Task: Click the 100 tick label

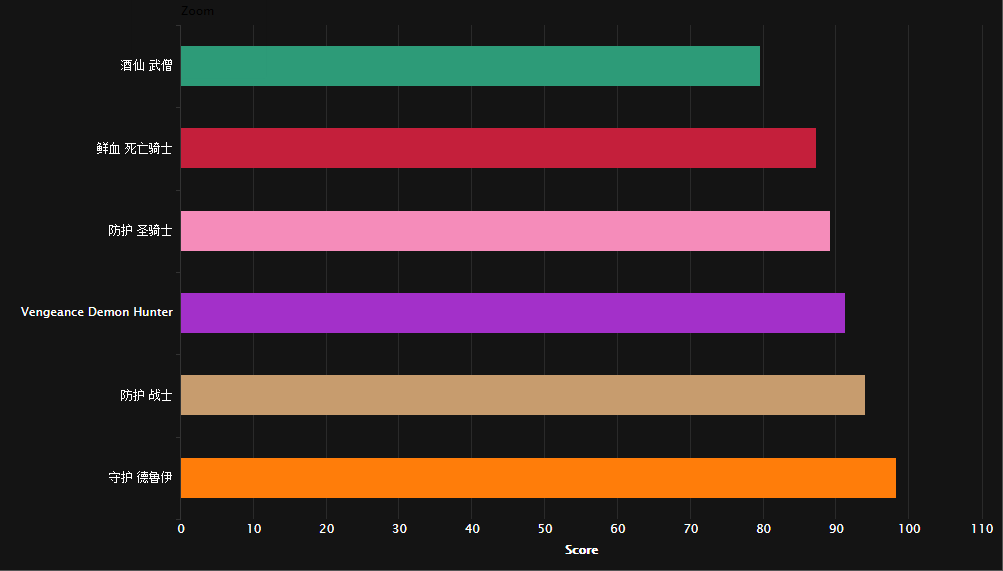Action: click(909, 529)
